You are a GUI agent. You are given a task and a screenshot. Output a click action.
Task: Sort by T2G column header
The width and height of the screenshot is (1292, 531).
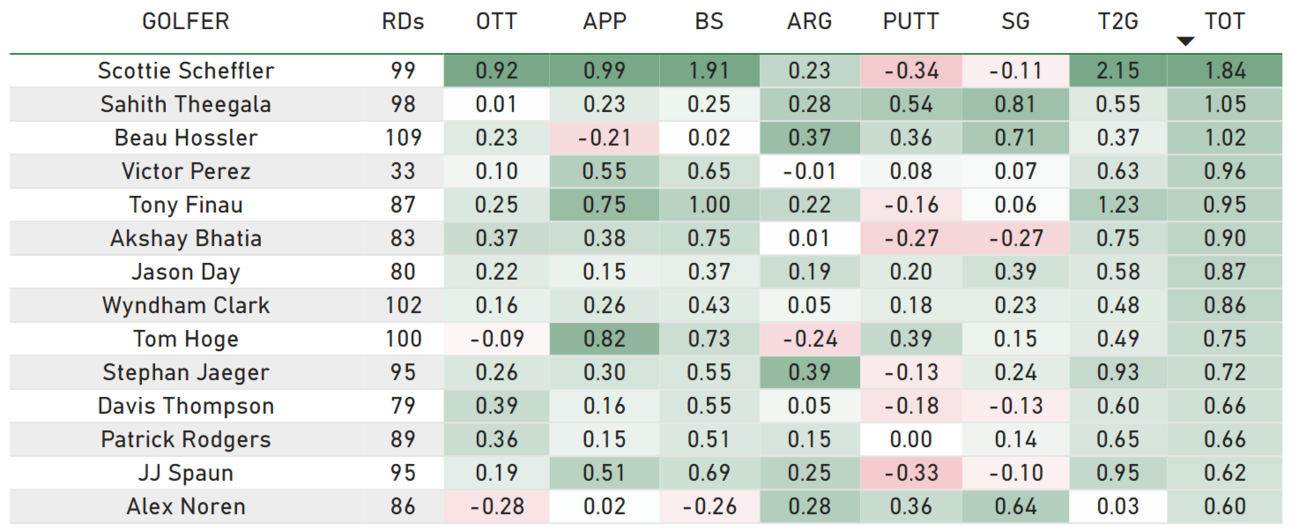coord(1117,21)
